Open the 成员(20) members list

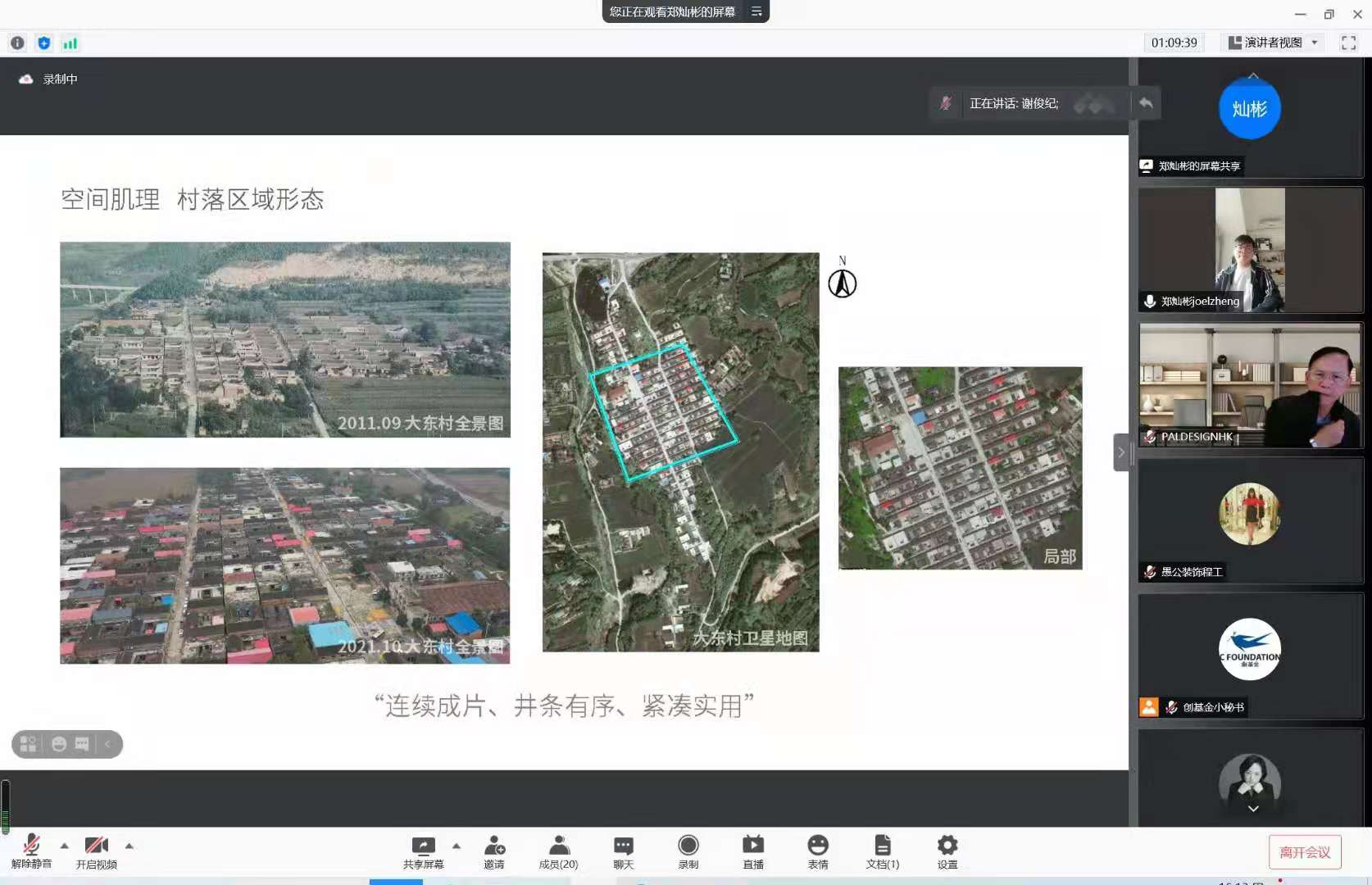(559, 846)
